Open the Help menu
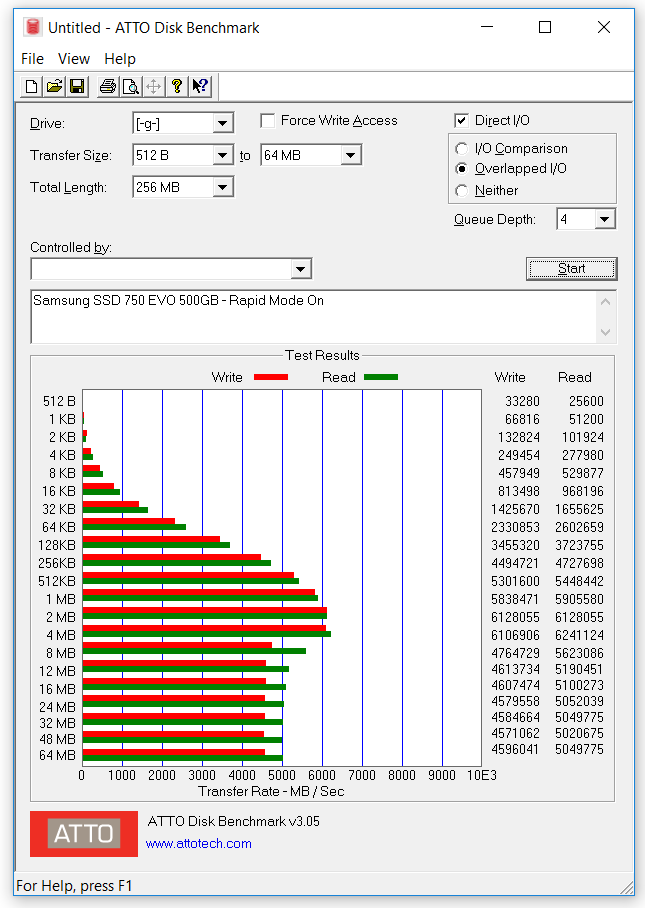645x908 pixels. coord(120,59)
